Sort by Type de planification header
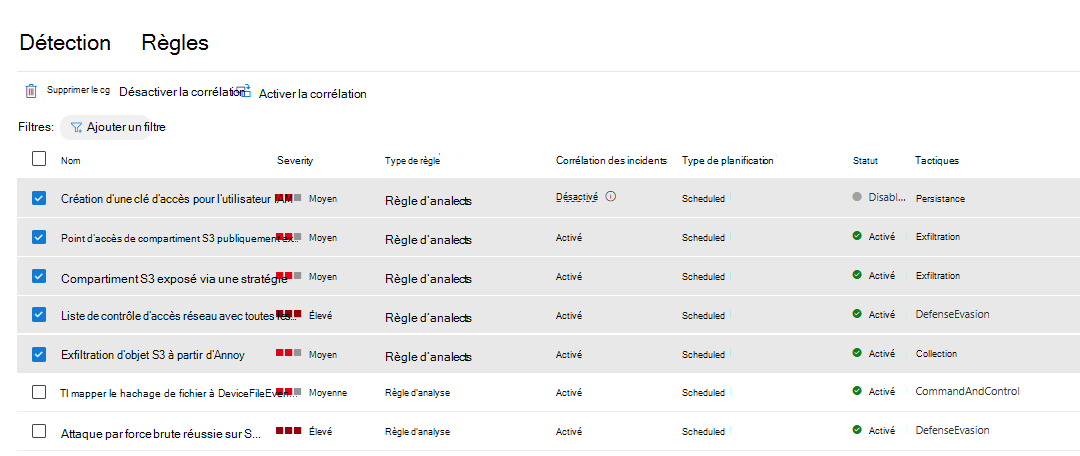 [x=727, y=160]
